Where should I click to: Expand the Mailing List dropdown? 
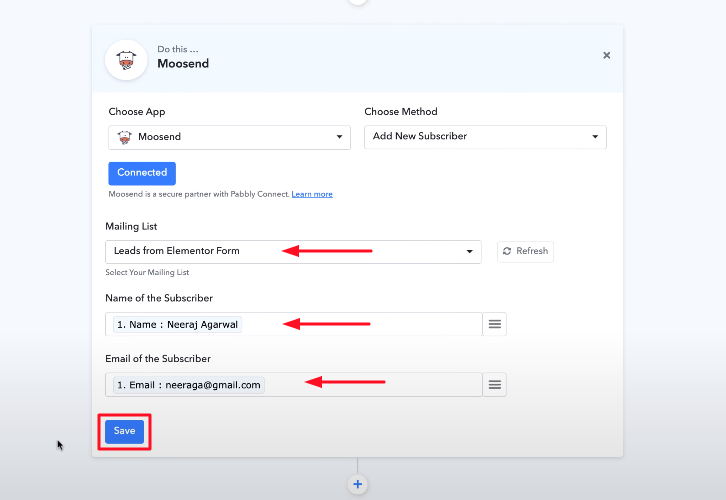click(293, 251)
